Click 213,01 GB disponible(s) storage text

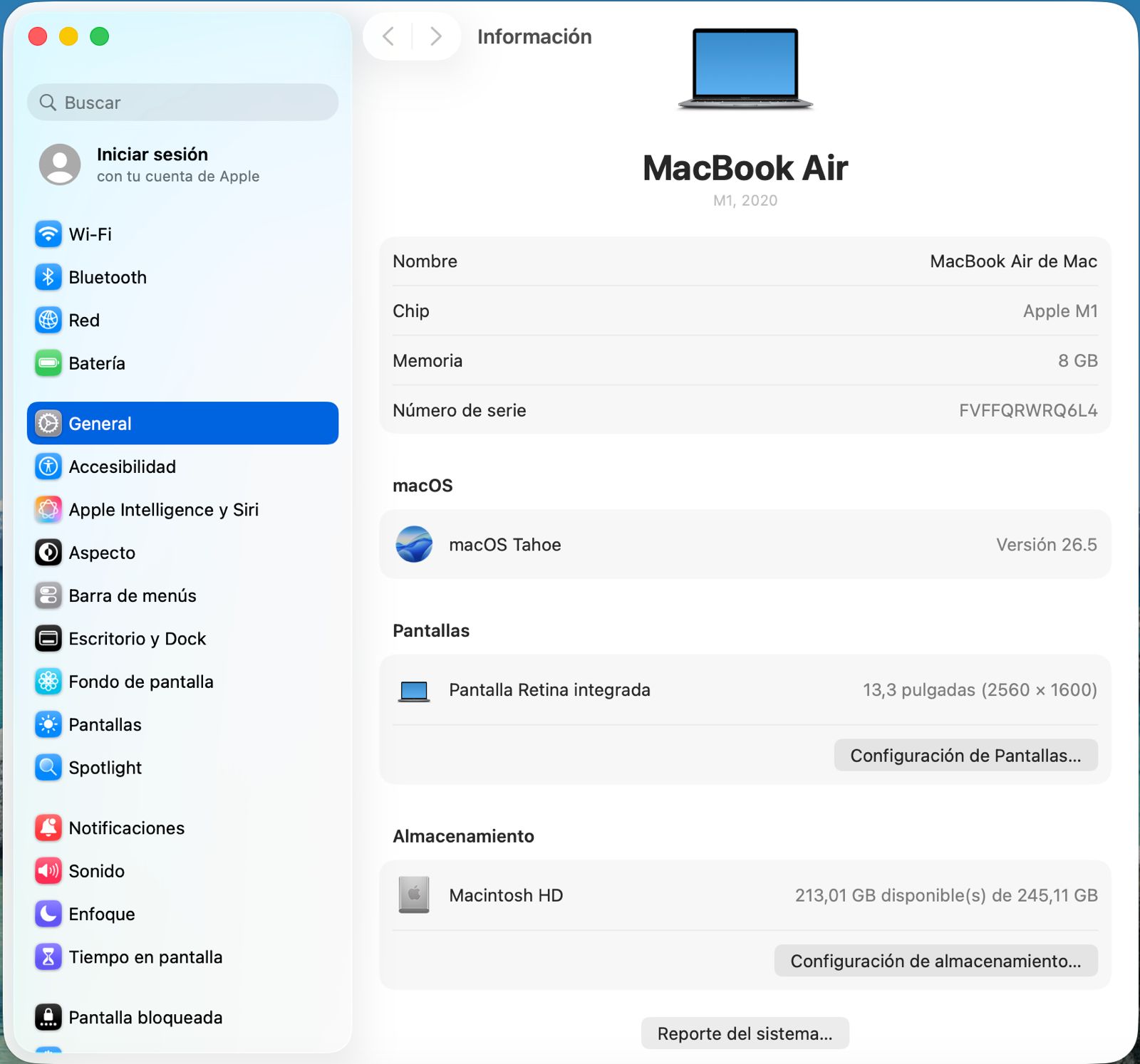[x=946, y=895]
